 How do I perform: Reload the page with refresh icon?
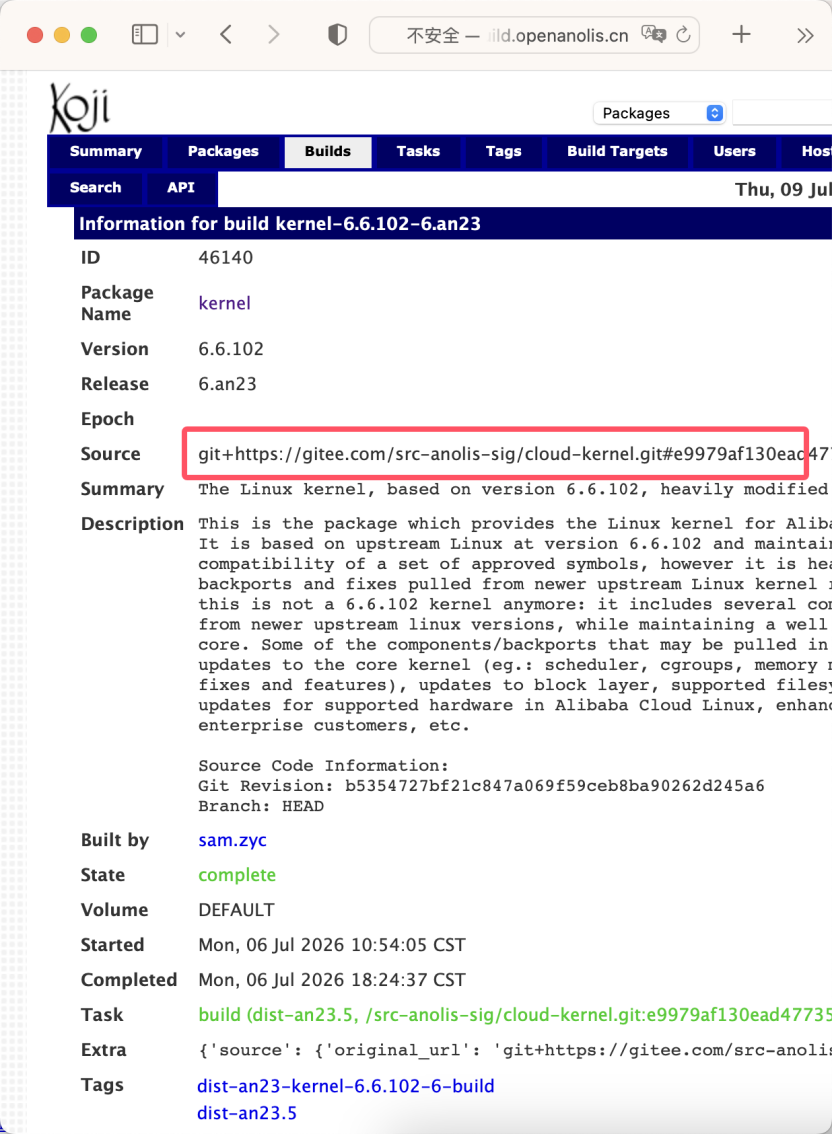(x=683, y=34)
